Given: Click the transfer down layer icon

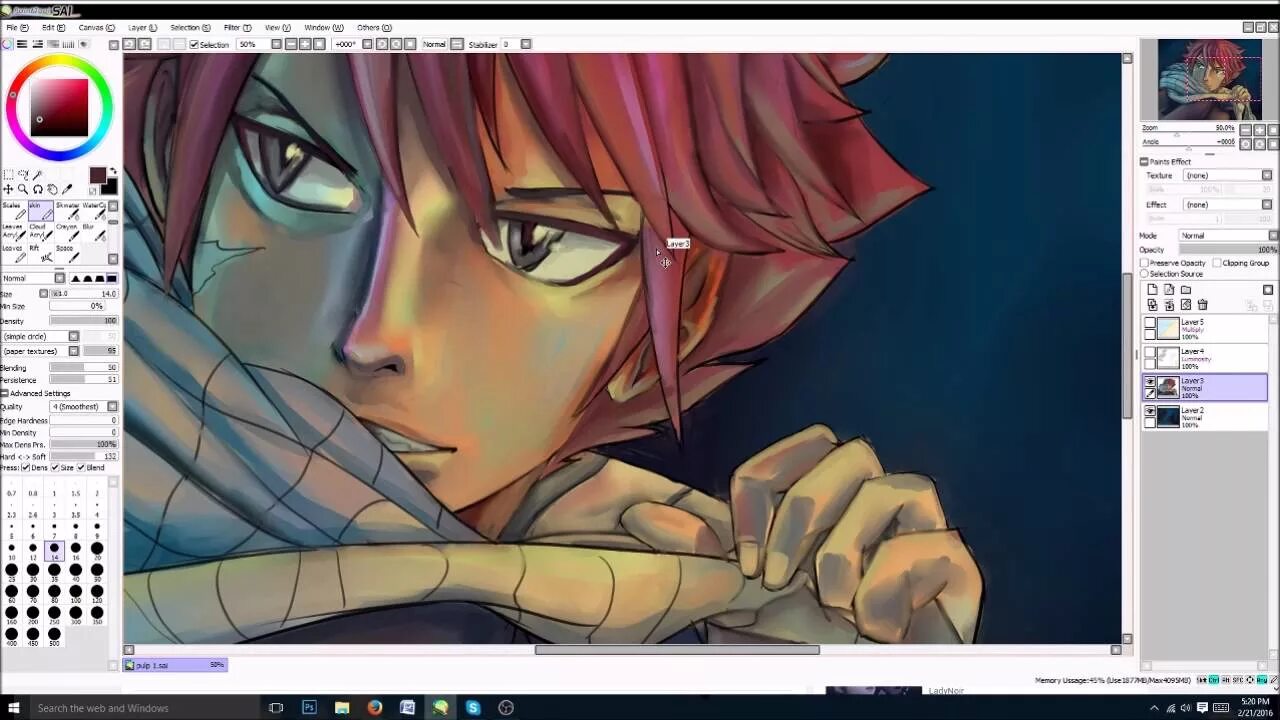Looking at the screenshot, I should [x=1152, y=305].
